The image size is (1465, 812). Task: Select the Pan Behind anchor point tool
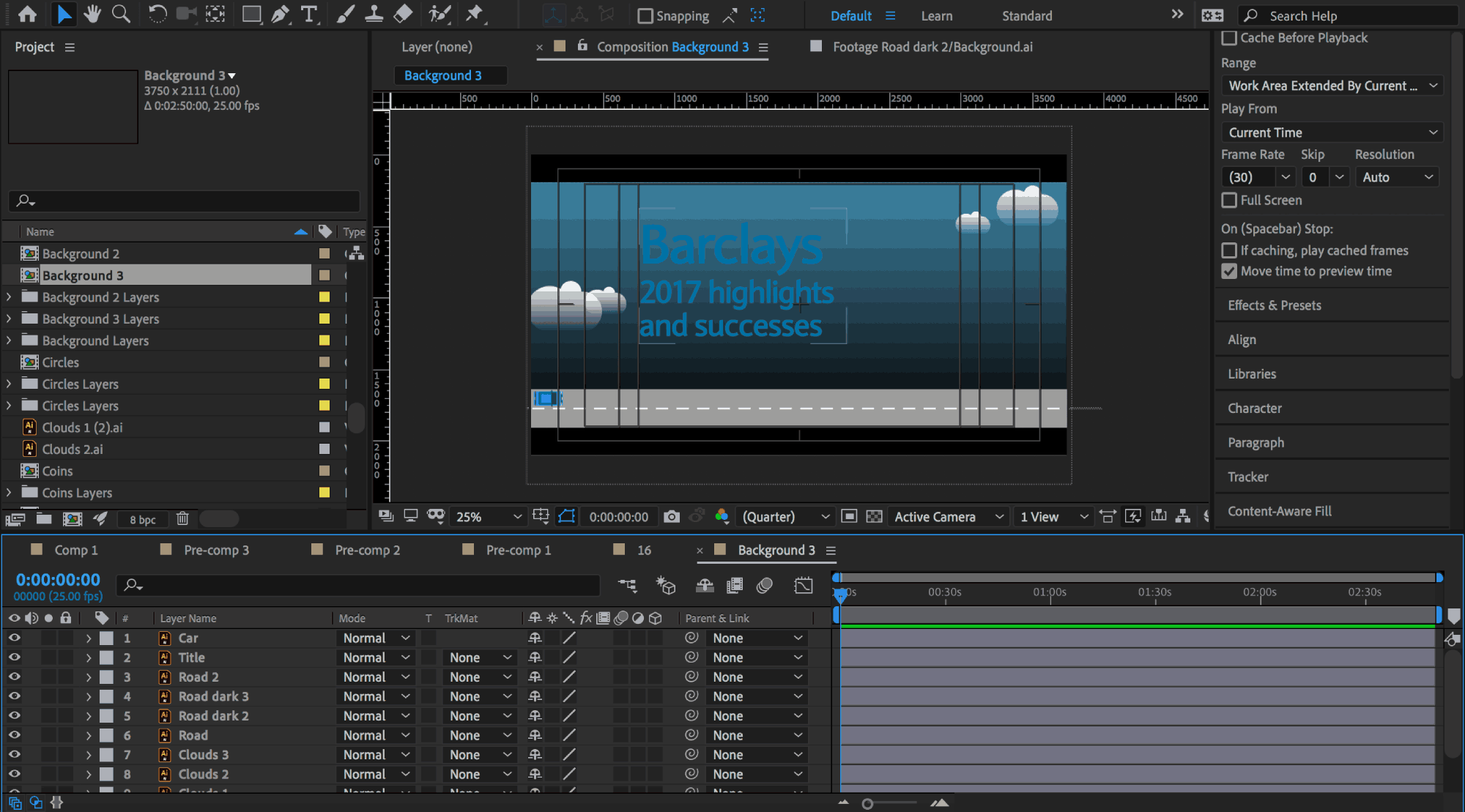[215, 14]
